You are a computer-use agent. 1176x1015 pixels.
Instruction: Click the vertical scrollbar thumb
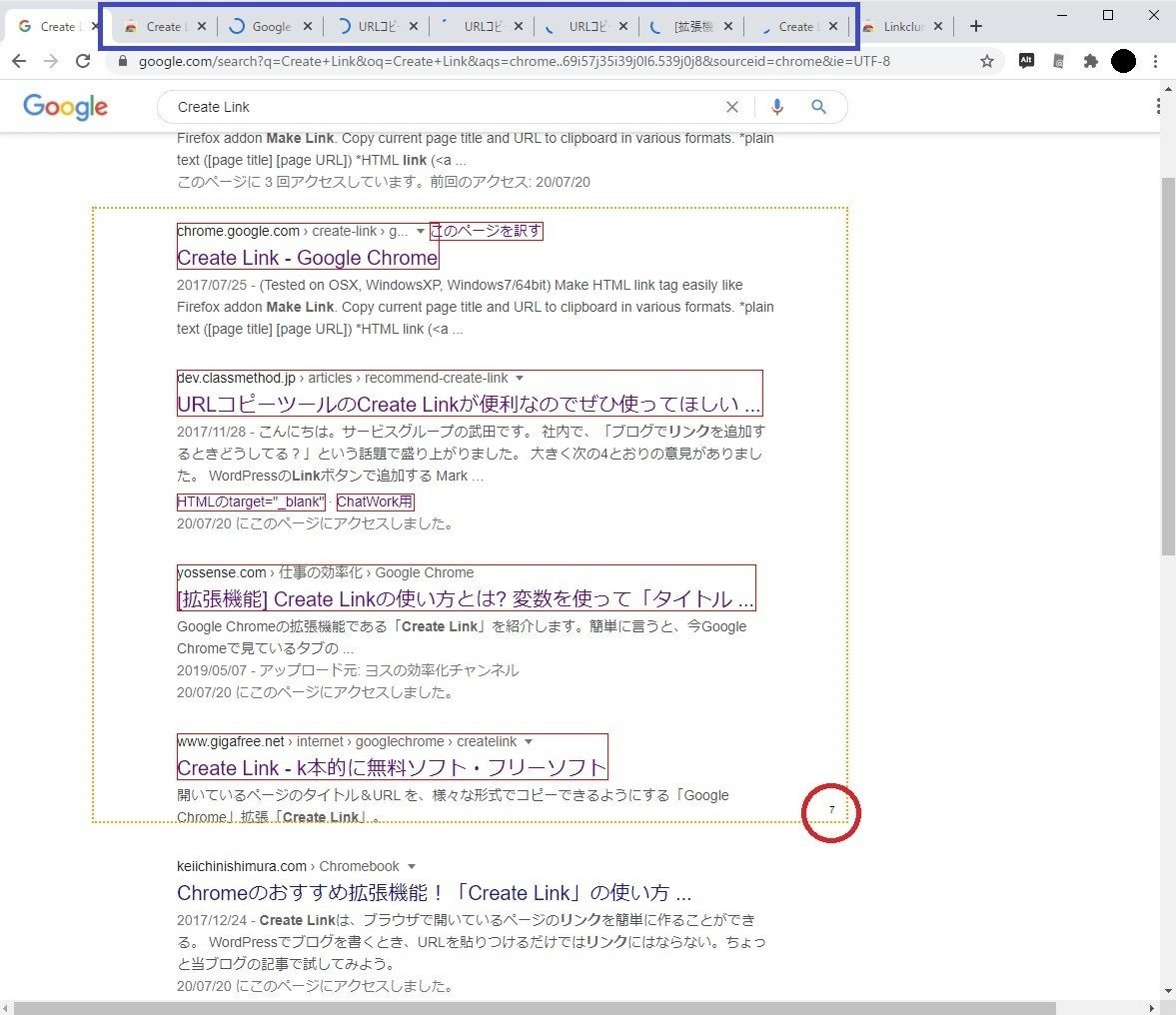1168,366
